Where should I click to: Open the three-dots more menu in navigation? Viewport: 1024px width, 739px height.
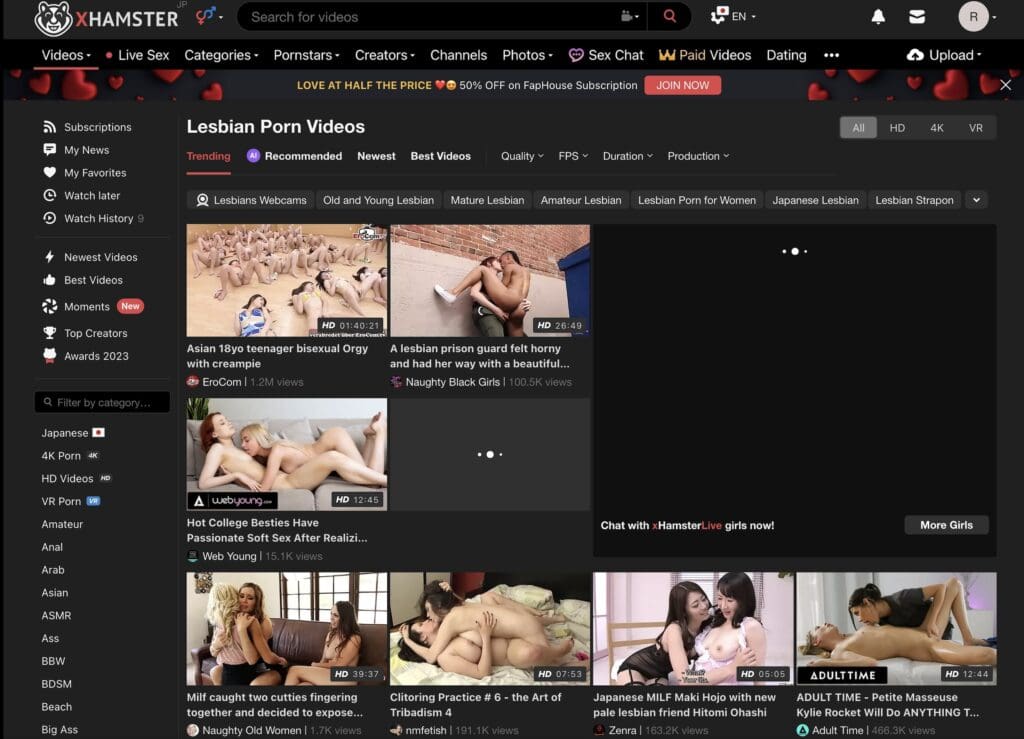tap(831, 55)
